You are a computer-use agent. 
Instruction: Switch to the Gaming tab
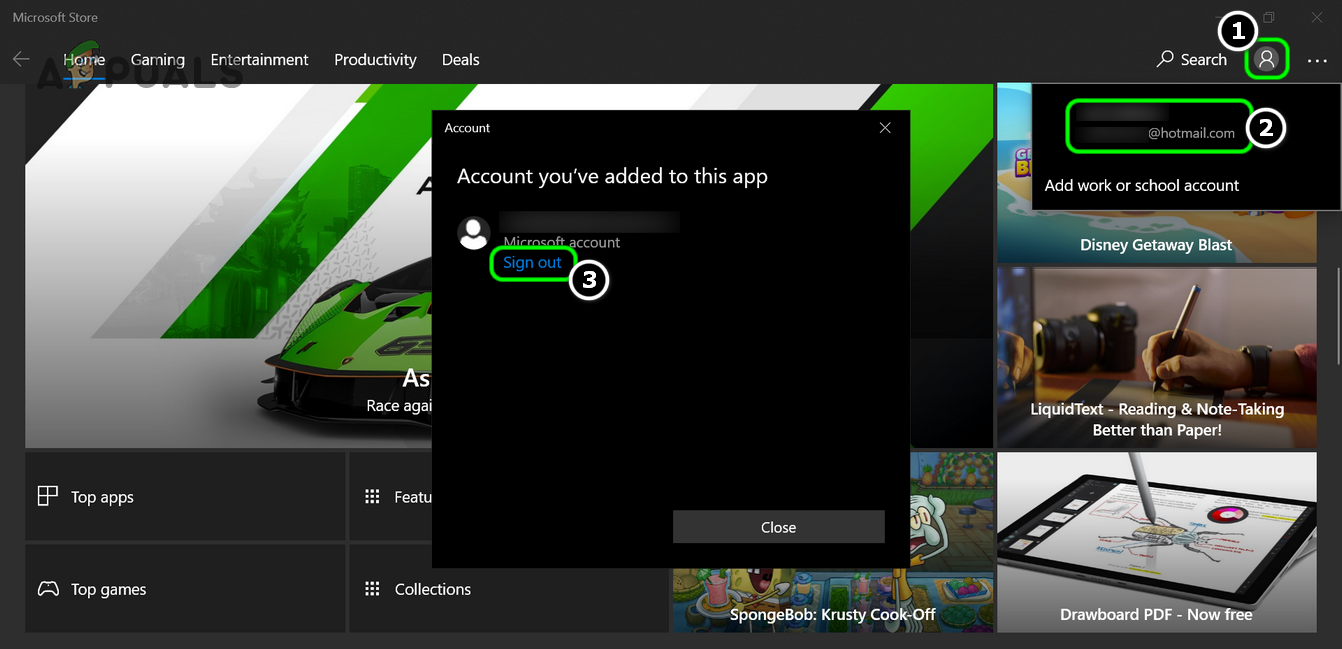point(158,60)
